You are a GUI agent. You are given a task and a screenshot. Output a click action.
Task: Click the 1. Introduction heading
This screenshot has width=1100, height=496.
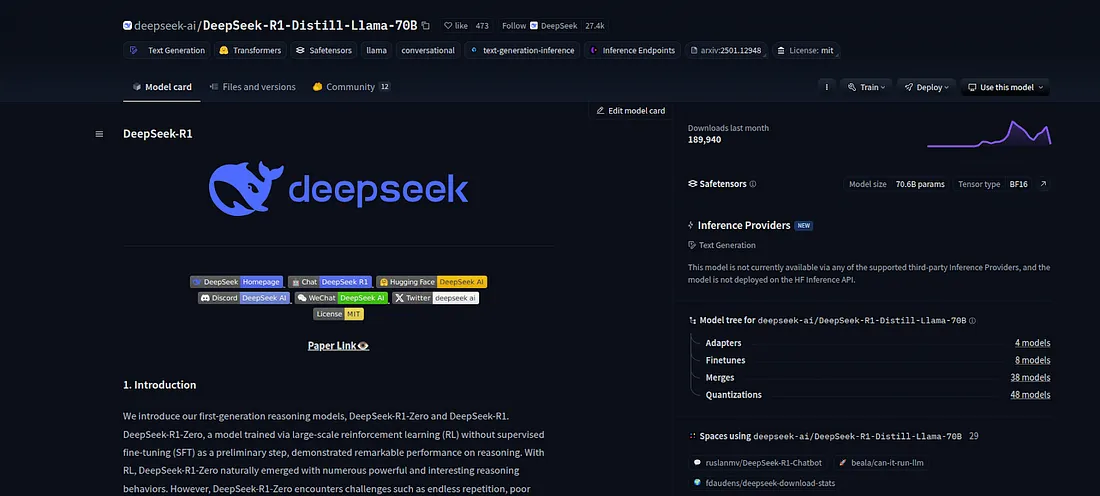tap(159, 385)
